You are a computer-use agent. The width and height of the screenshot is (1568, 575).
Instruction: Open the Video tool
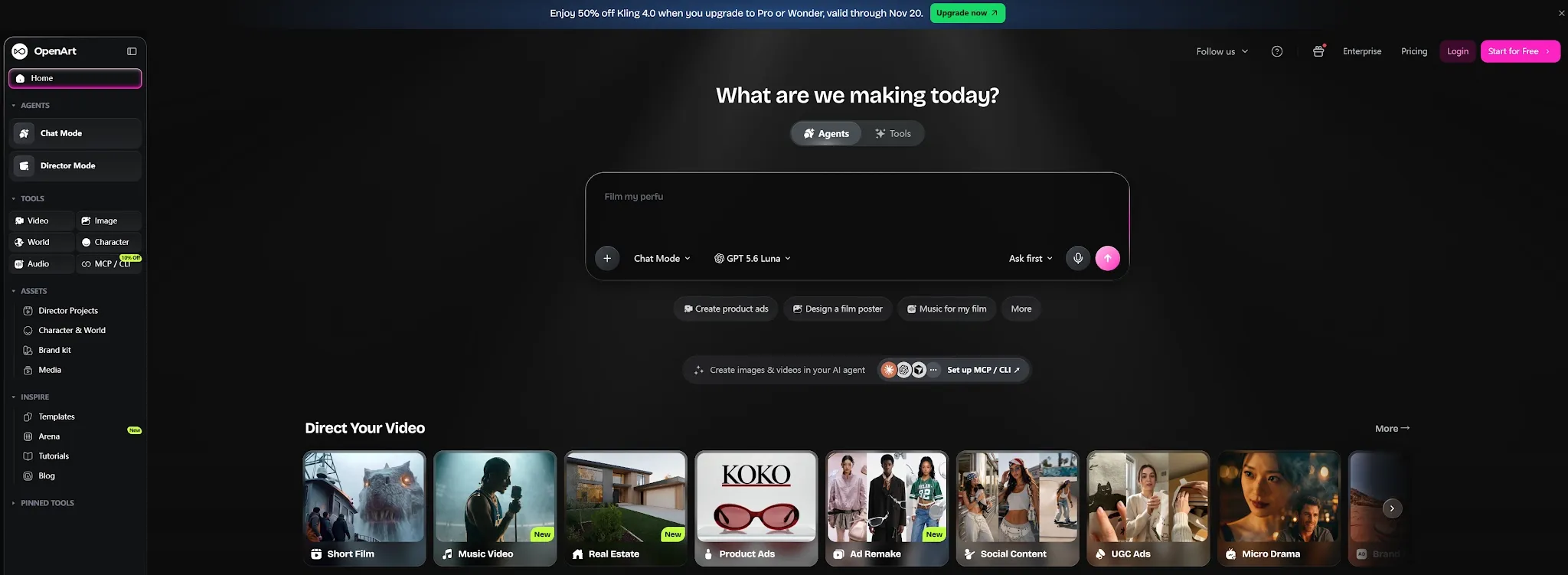pos(42,221)
